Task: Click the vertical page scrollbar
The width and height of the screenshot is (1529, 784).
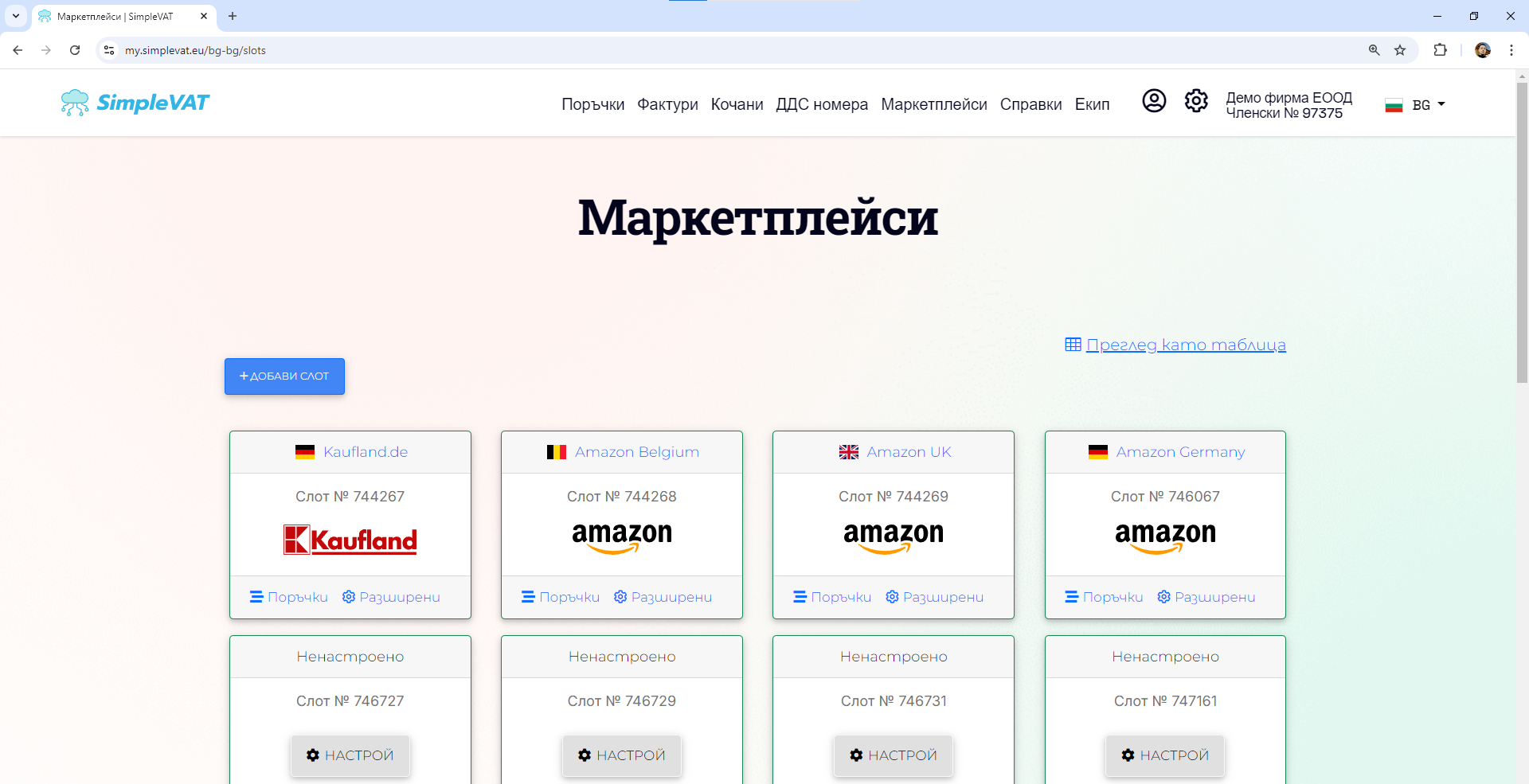Action: (1522, 233)
